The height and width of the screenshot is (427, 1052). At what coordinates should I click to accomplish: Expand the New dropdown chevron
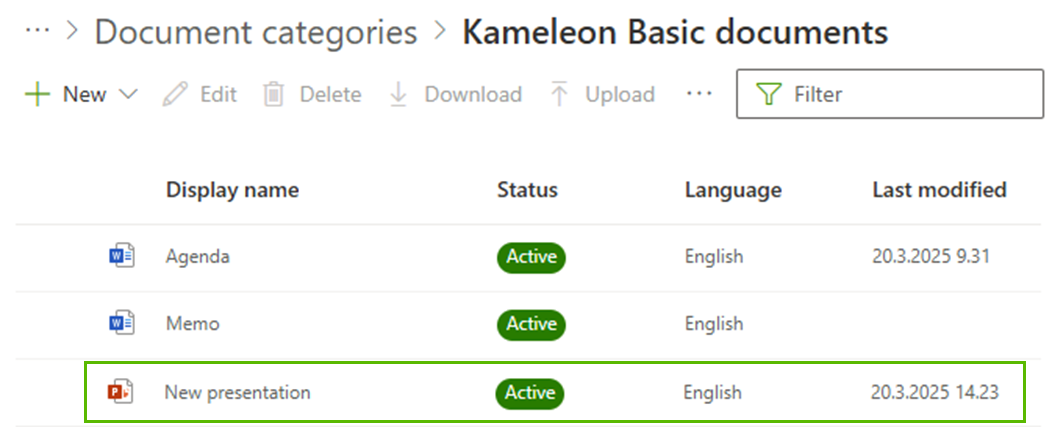coord(127,95)
